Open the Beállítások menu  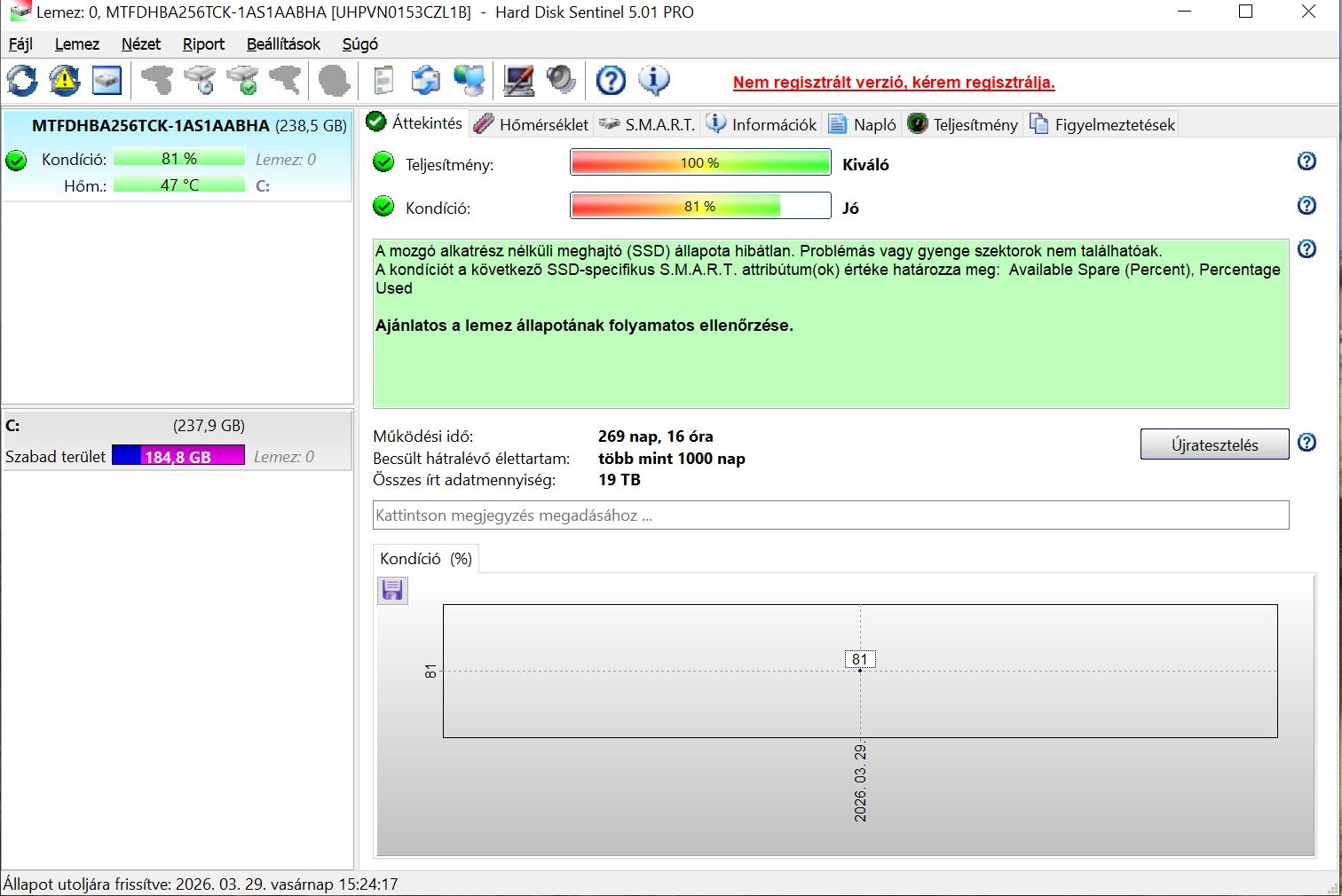(x=283, y=43)
